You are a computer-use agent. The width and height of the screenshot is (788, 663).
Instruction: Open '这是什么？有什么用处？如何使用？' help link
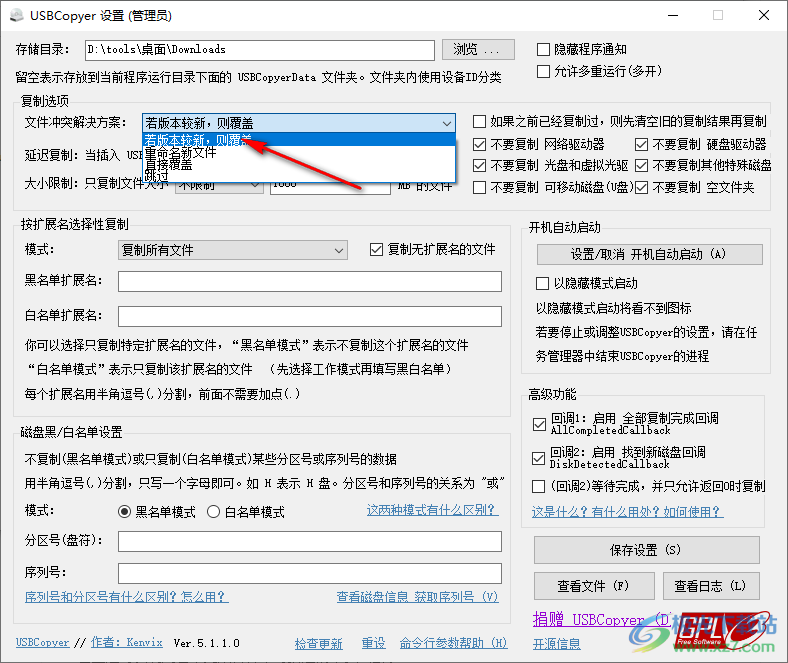[628, 512]
